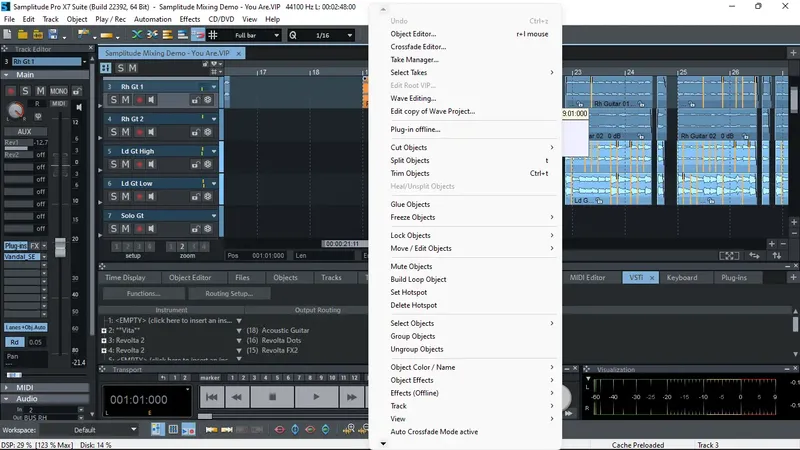Toggle the record arm button in the Track Editor
800x450 pixels.
[x=10, y=91]
